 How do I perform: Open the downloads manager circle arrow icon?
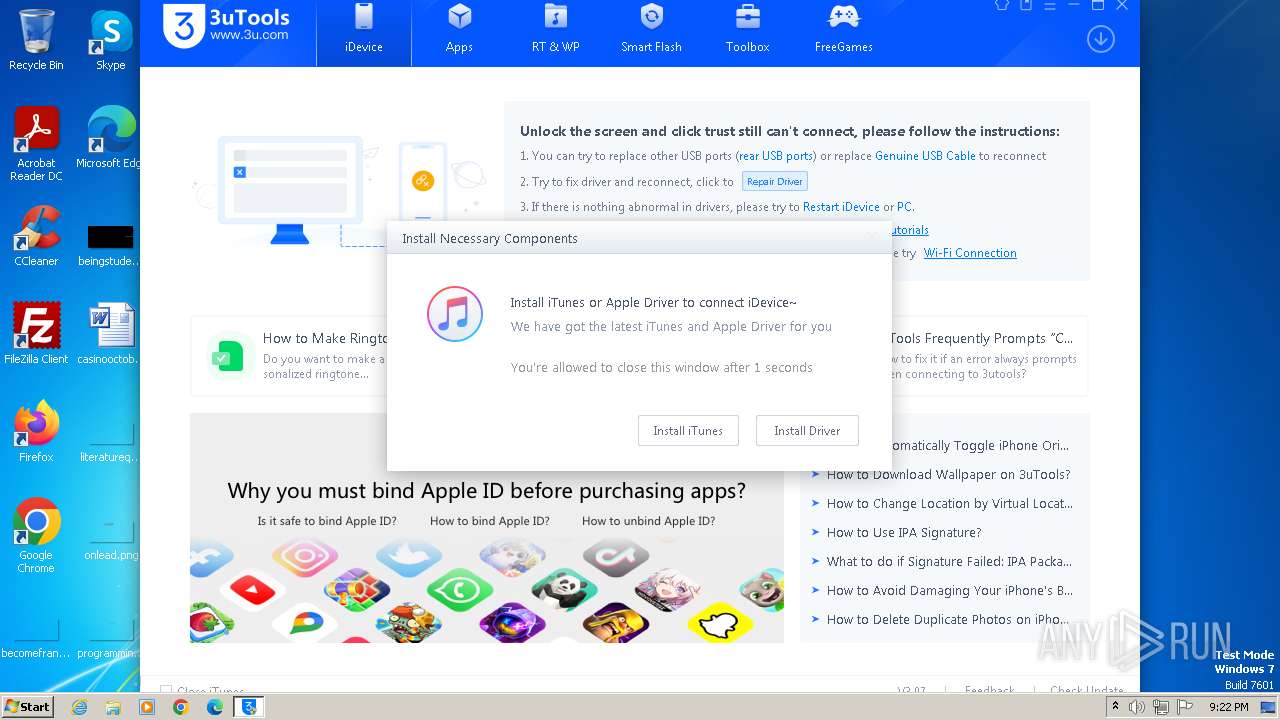click(1101, 39)
